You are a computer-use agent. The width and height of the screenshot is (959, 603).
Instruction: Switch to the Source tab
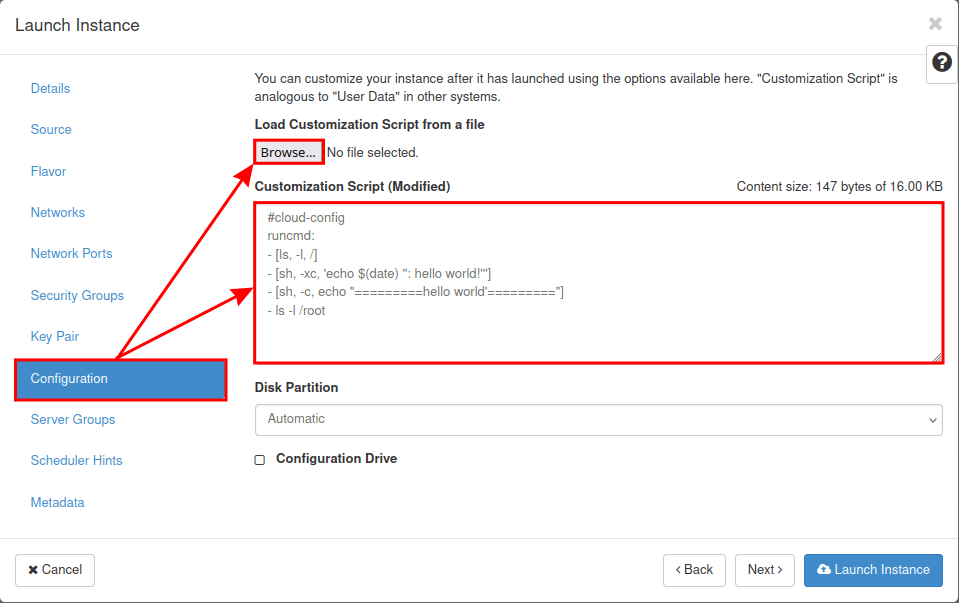[x=51, y=130]
